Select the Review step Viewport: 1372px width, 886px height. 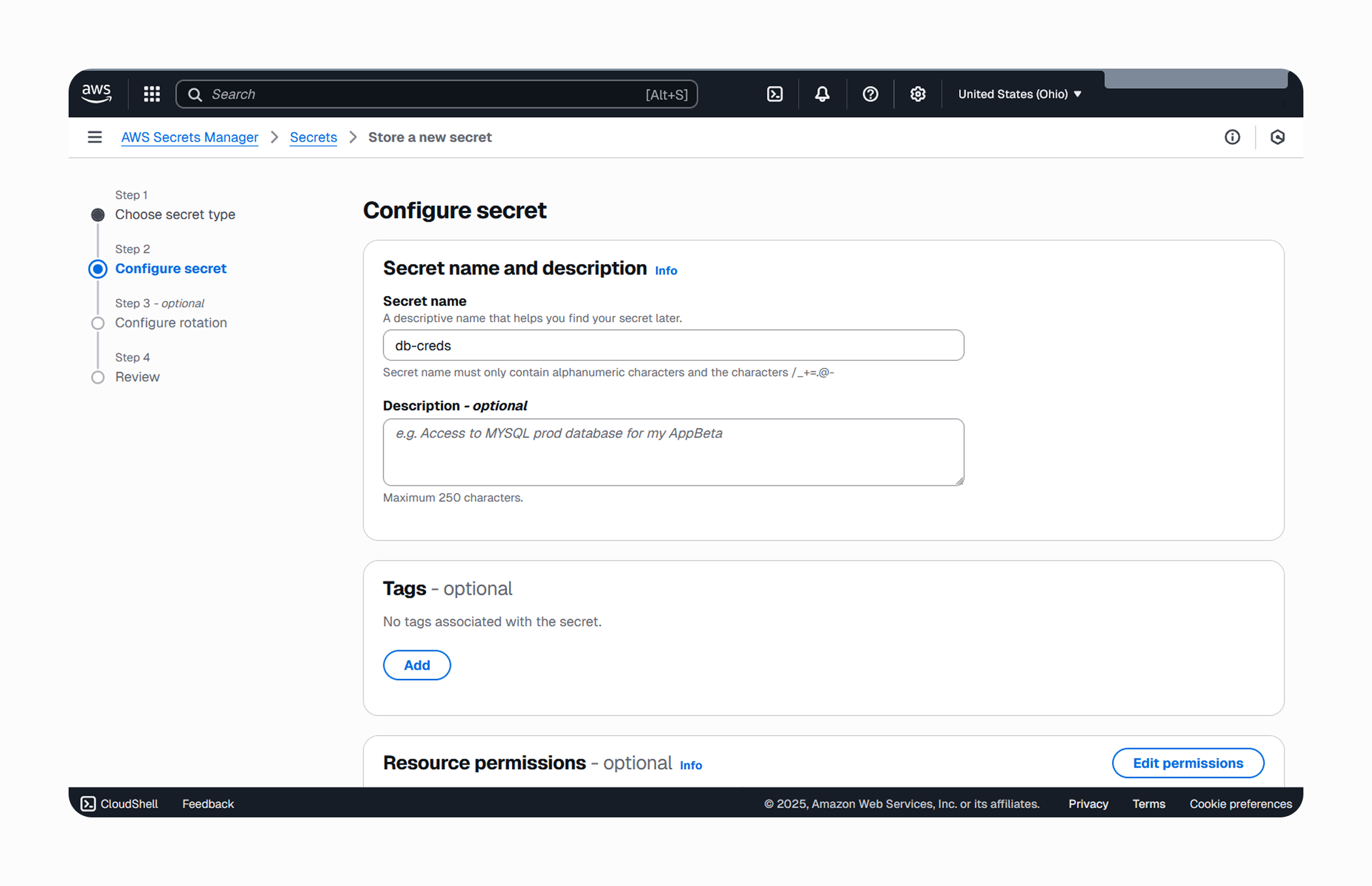(137, 377)
